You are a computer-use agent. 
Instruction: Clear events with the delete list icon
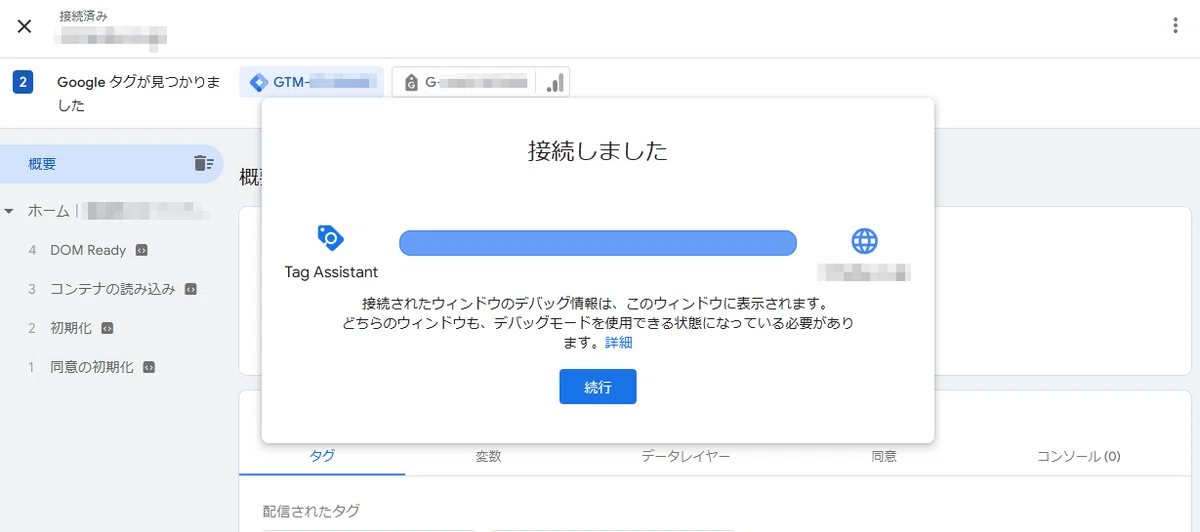click(x=203, y=163)
